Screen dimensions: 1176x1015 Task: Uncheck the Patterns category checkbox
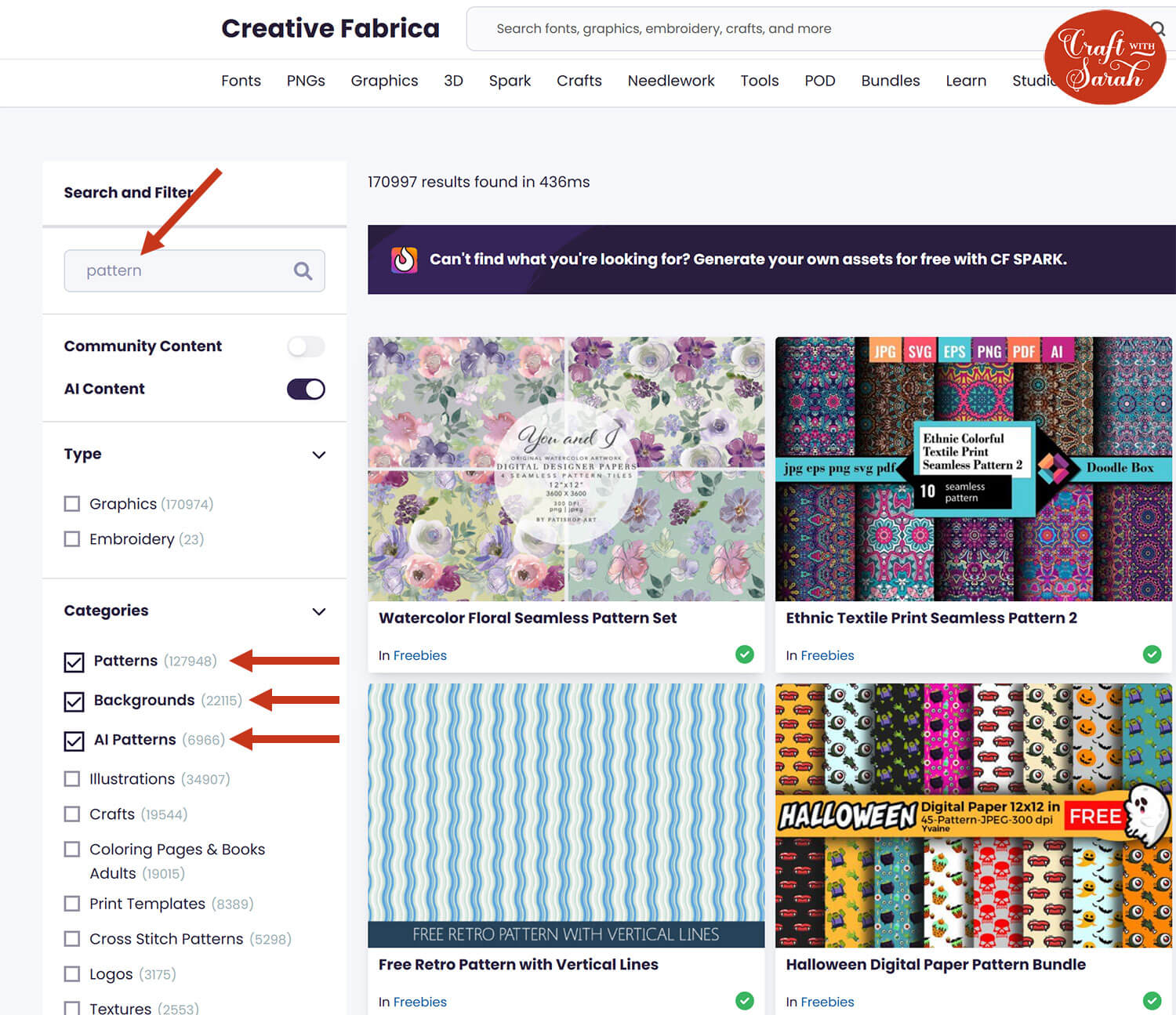click(74, 662)
